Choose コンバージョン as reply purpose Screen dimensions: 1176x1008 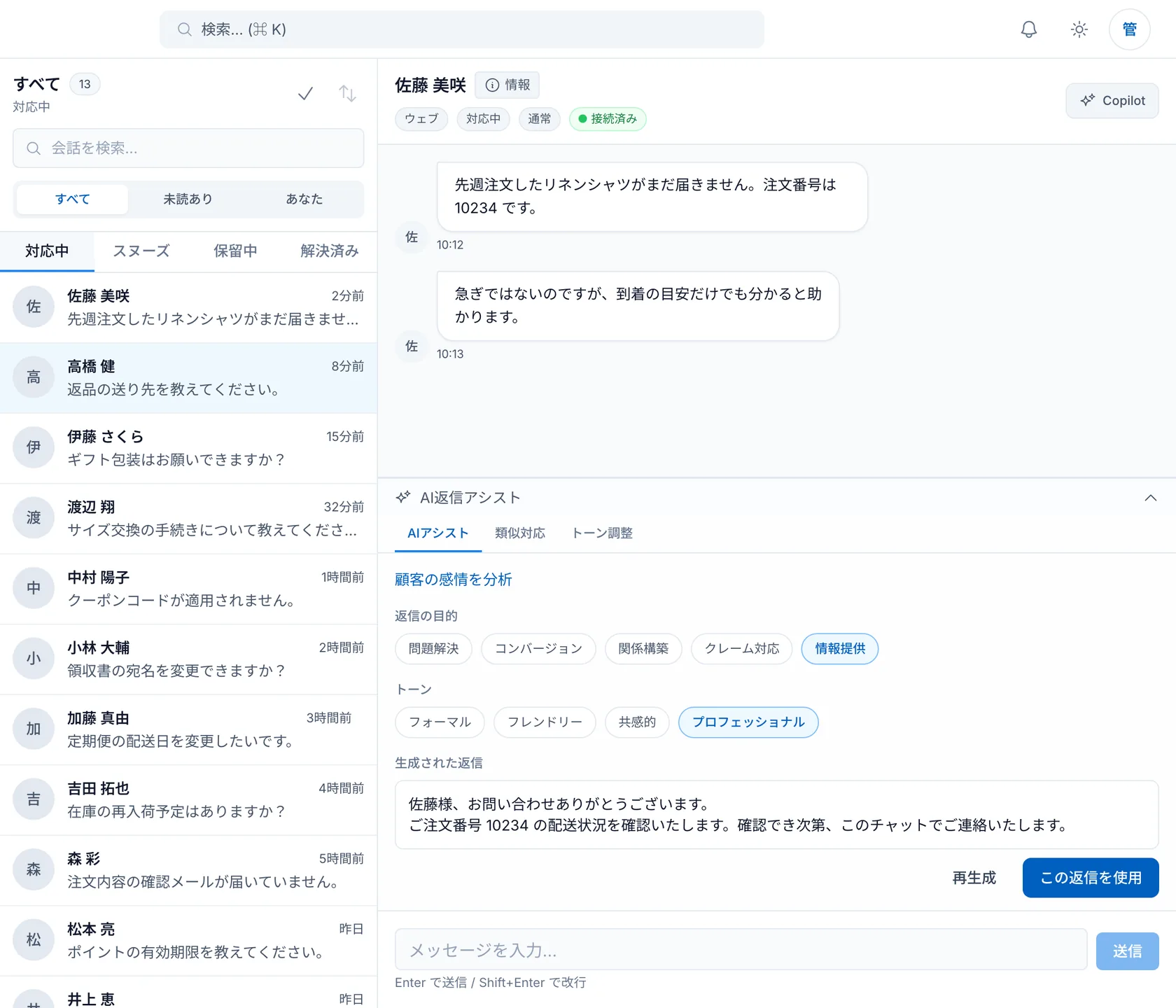(x=538, y=649)
